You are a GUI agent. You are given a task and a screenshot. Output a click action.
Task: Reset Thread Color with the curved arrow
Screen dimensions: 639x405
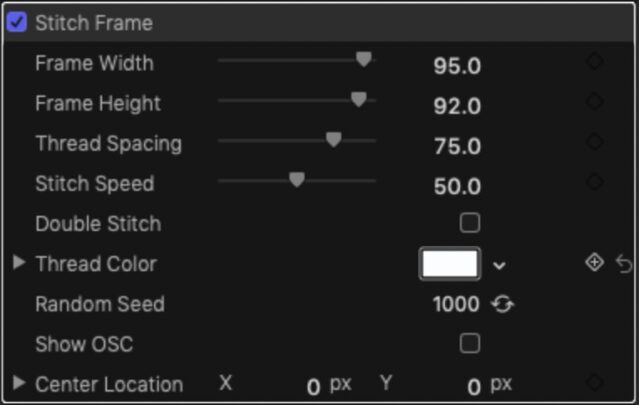click(x=624, y=264)
